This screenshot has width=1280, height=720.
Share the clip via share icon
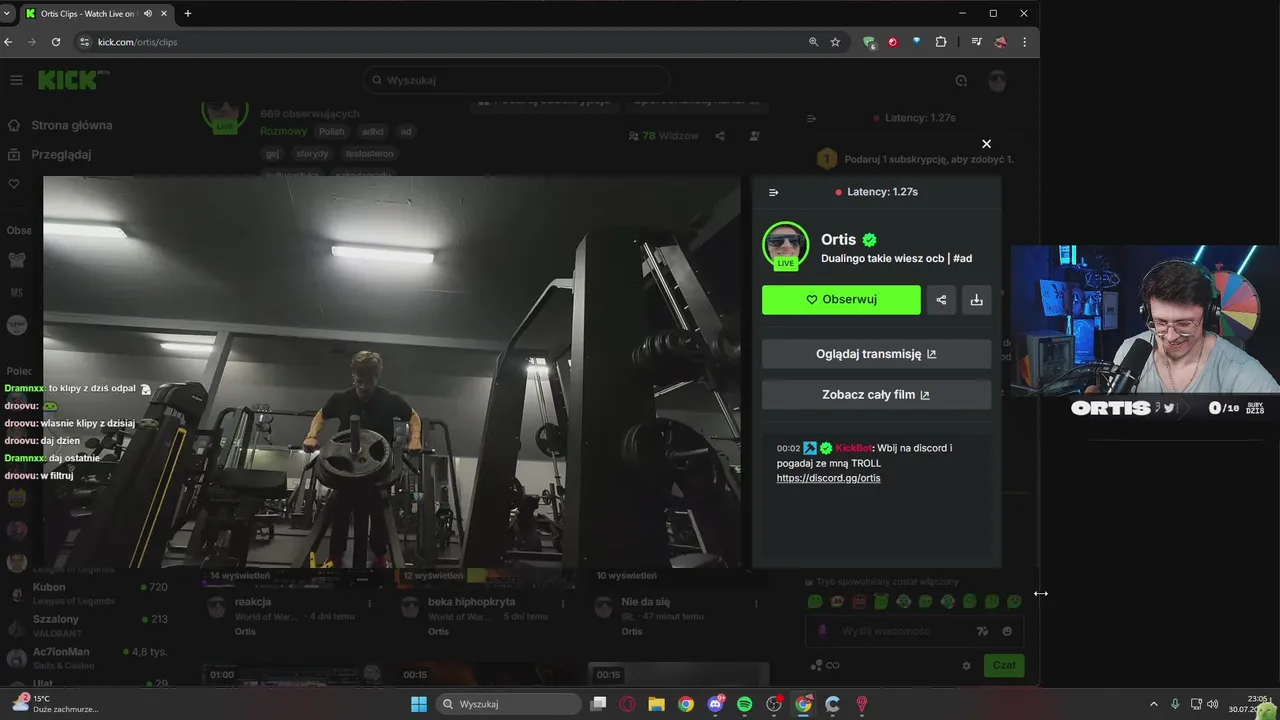(941, 300)
